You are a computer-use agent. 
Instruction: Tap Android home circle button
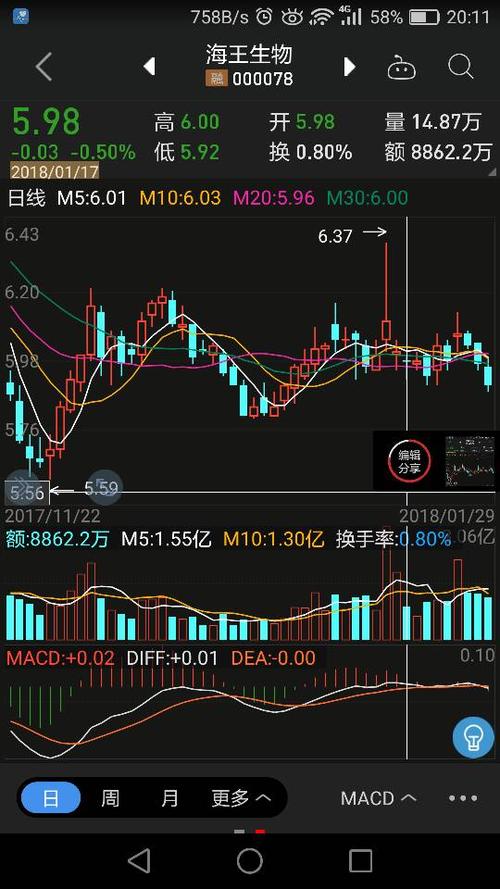[249, 860]
